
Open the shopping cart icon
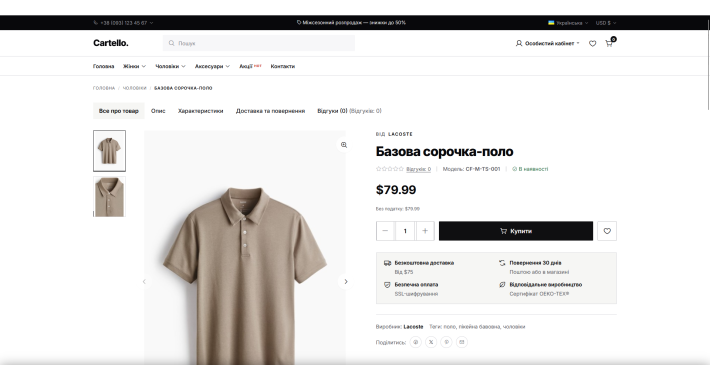(609, 43)
